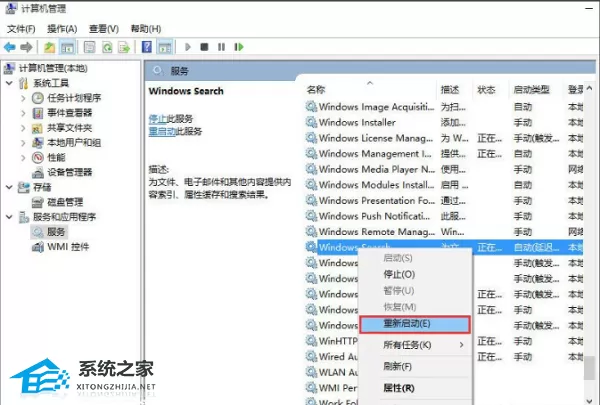
Task: Click the Refresh toolbar icon
Action: (107, 47)
